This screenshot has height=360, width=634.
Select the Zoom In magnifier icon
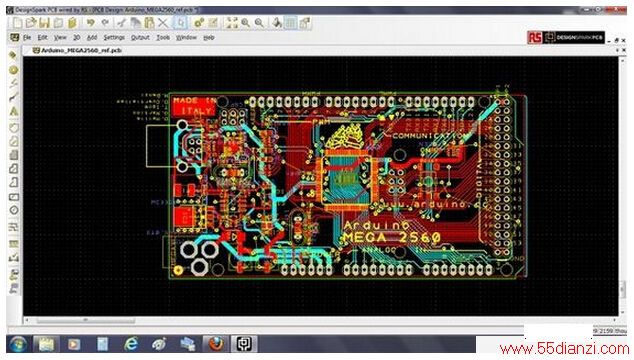[x=245, y=23]
